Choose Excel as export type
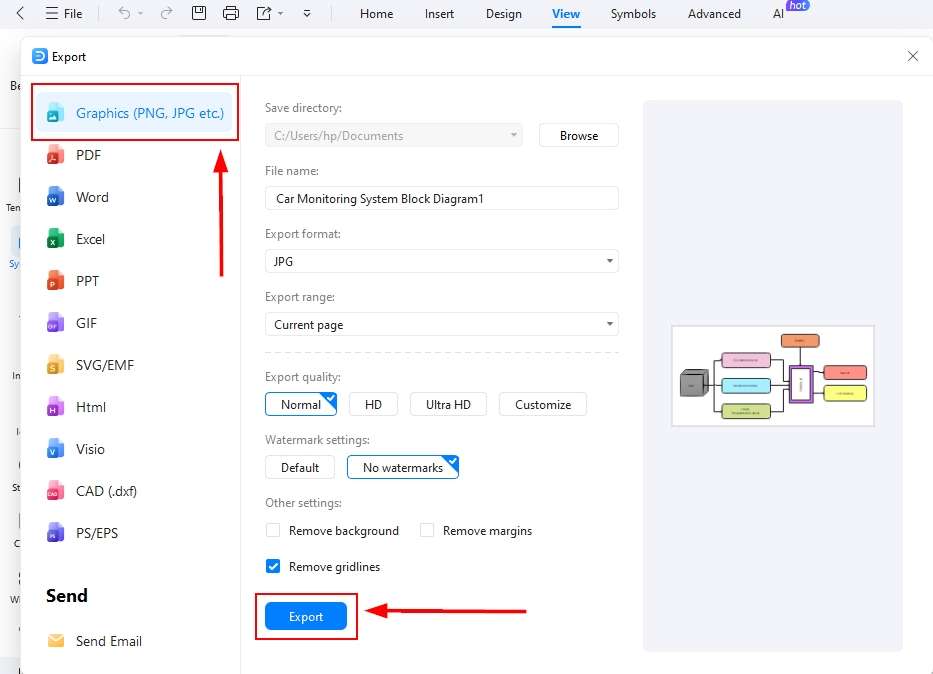Image resolution: width=933 pixels, height=674 pixels. pos(91,239)
